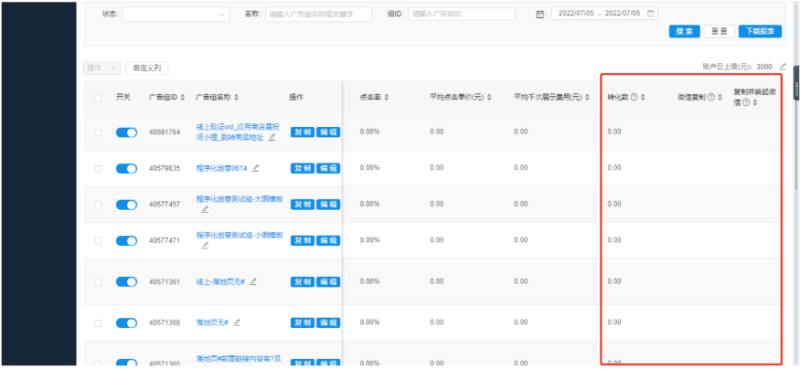Open the help icon beside 复制并唤起微信

[x=746, y=103]
